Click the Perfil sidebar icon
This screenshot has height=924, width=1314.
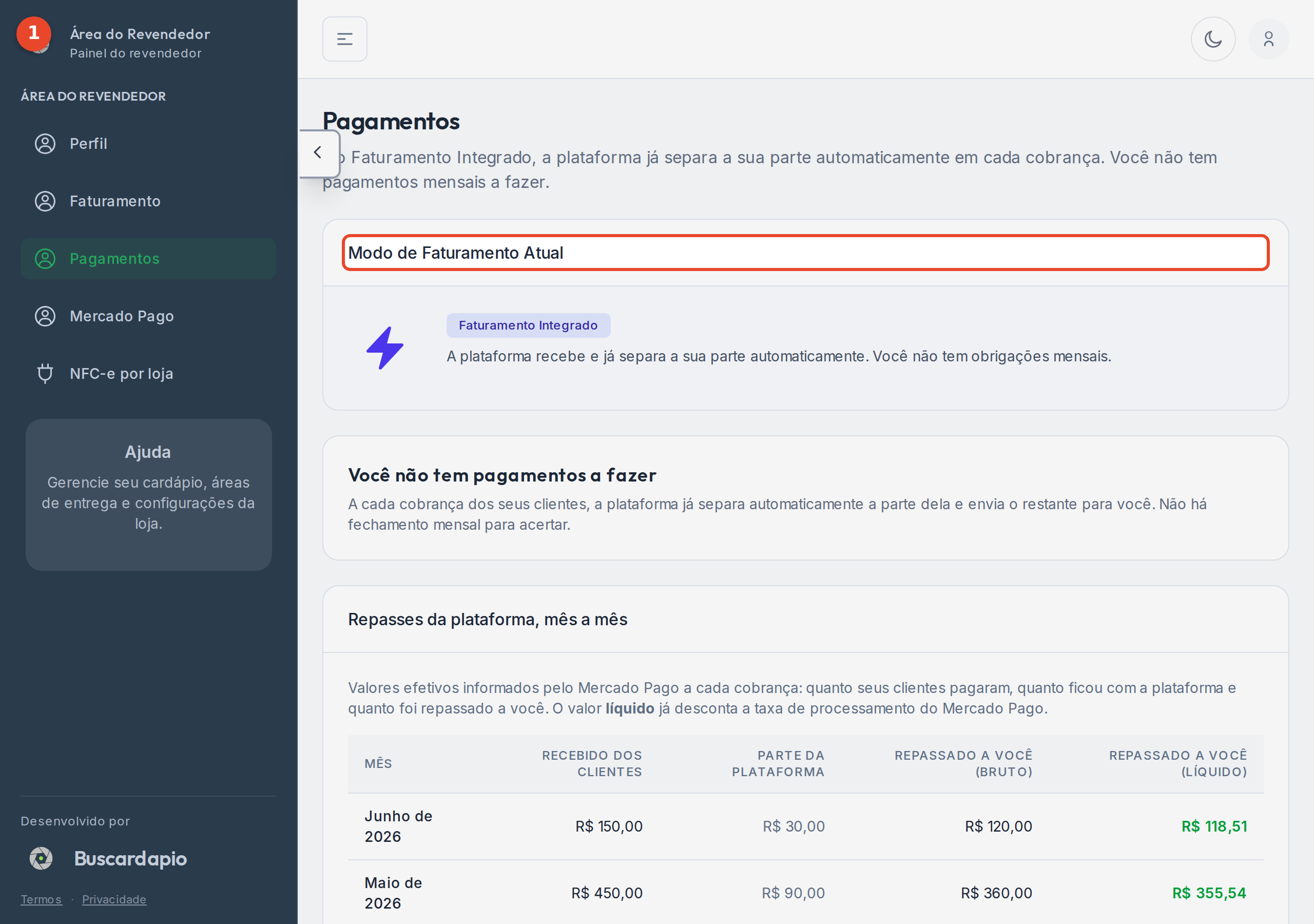(x=45, y=144)
